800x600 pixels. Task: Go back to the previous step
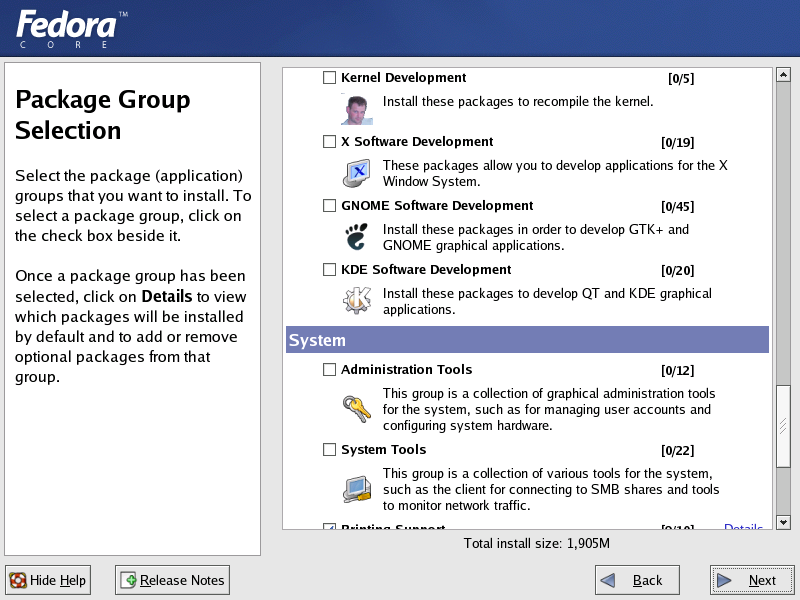coord(637,580)
